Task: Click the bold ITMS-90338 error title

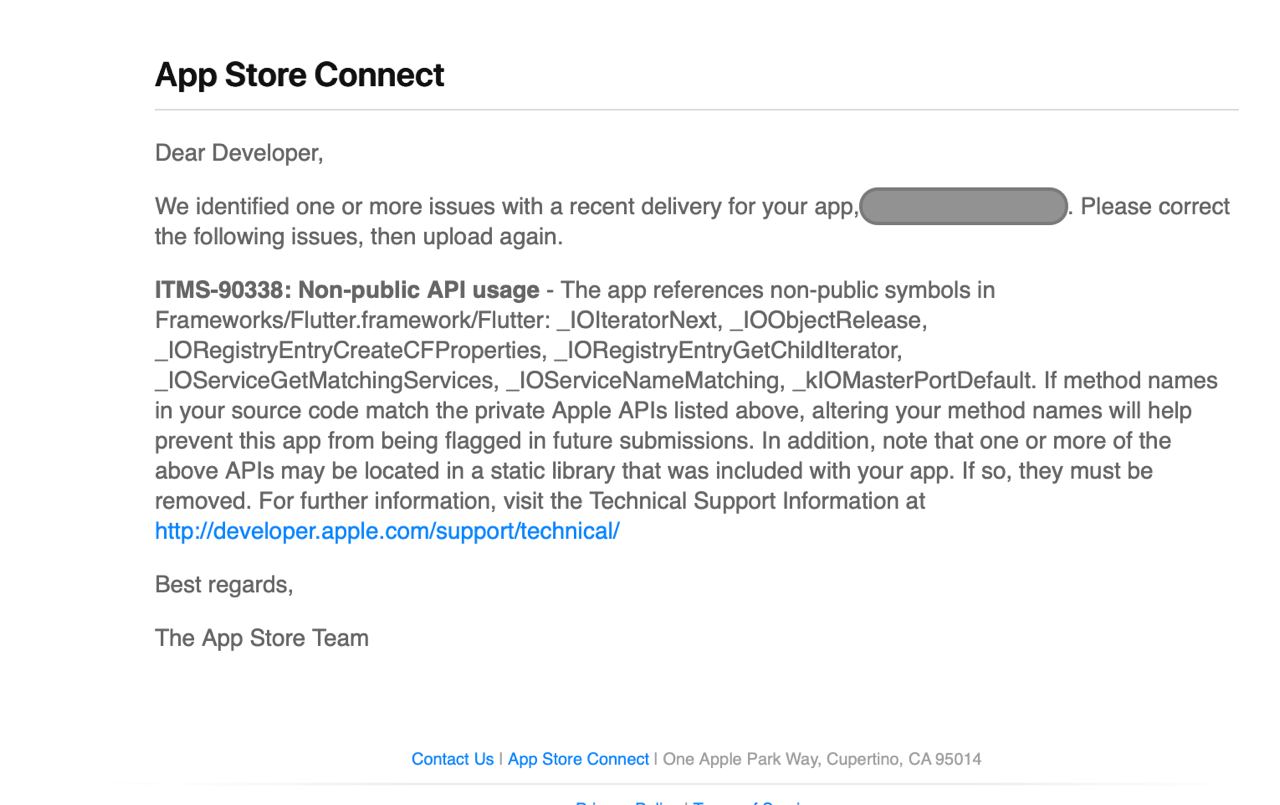Action: click(347, 290)
